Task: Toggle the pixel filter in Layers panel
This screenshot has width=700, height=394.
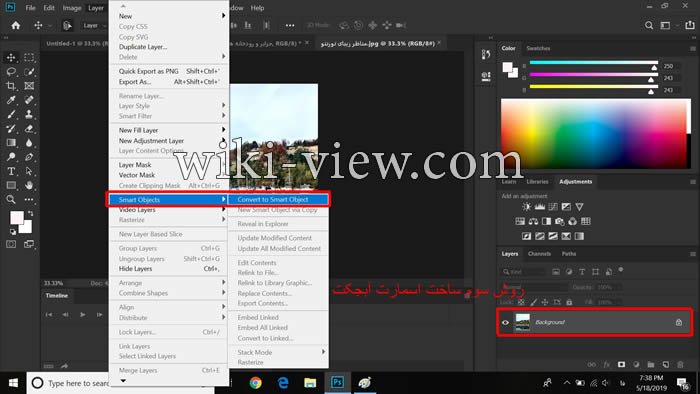Action: click(x=556, y=271)
